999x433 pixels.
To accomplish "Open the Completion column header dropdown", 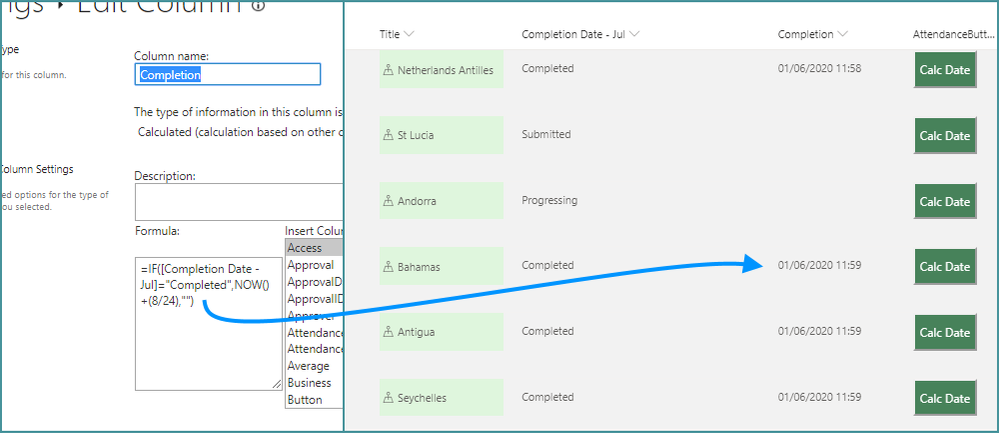I will 843,35.
